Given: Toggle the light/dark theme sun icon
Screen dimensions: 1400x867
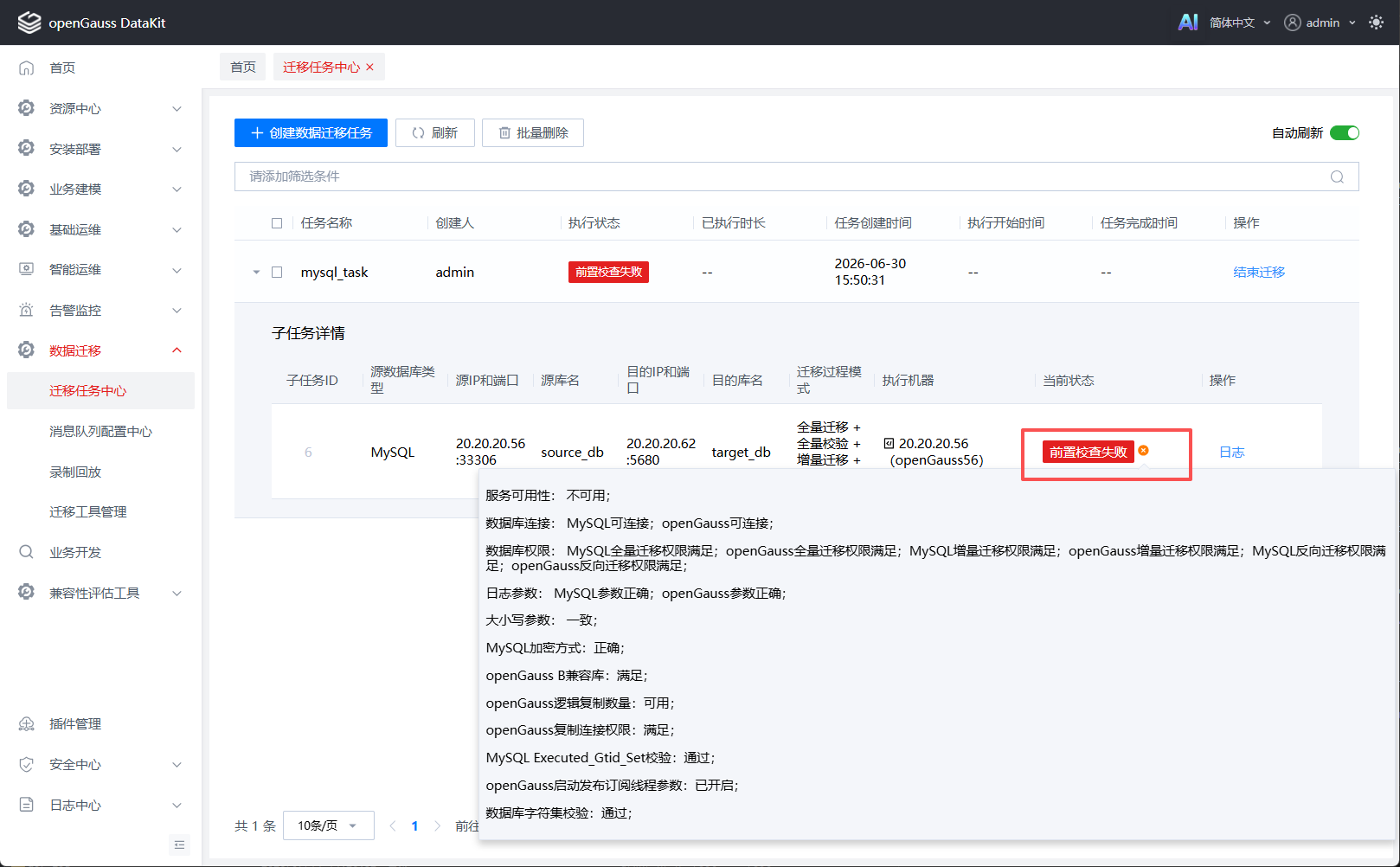Looking at the screenshot, I should [x=1376, y=22].
